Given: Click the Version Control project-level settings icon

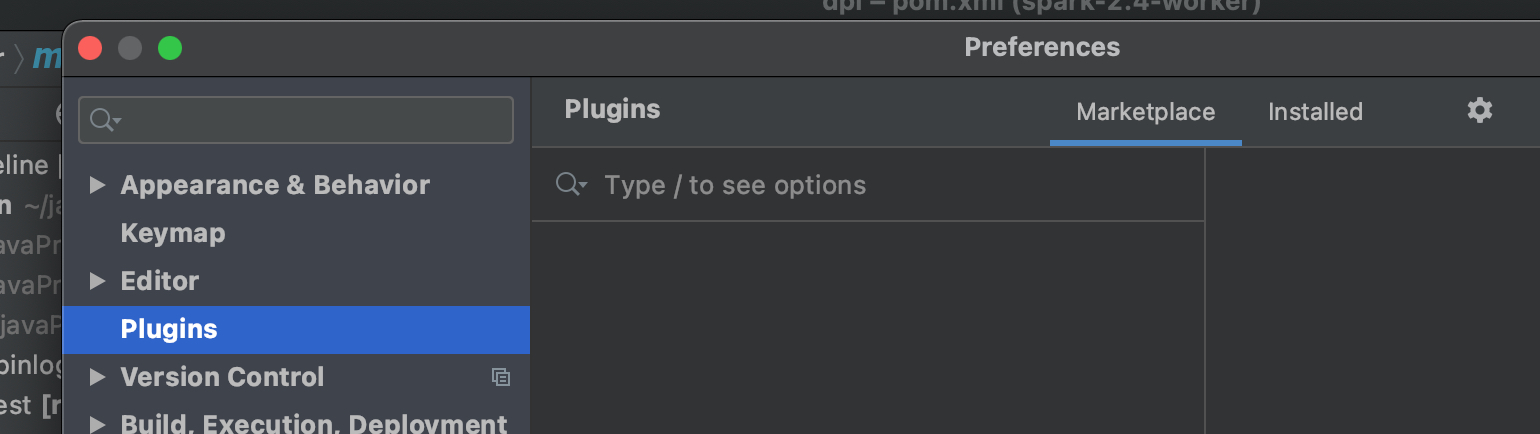Looking at the screenshot, I should click(501, 377).
